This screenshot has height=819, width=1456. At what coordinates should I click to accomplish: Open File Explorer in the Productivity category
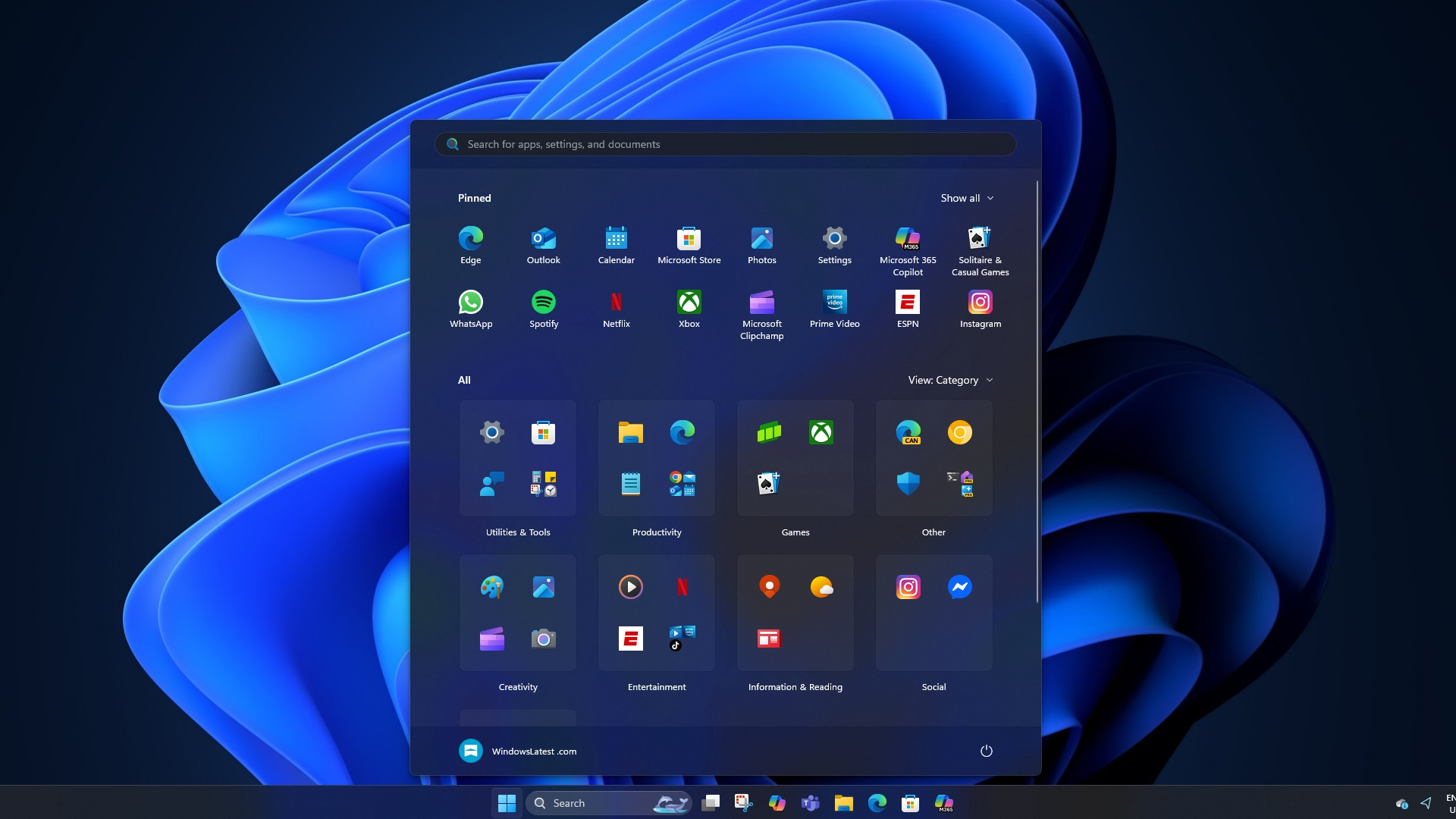point(630,432)
